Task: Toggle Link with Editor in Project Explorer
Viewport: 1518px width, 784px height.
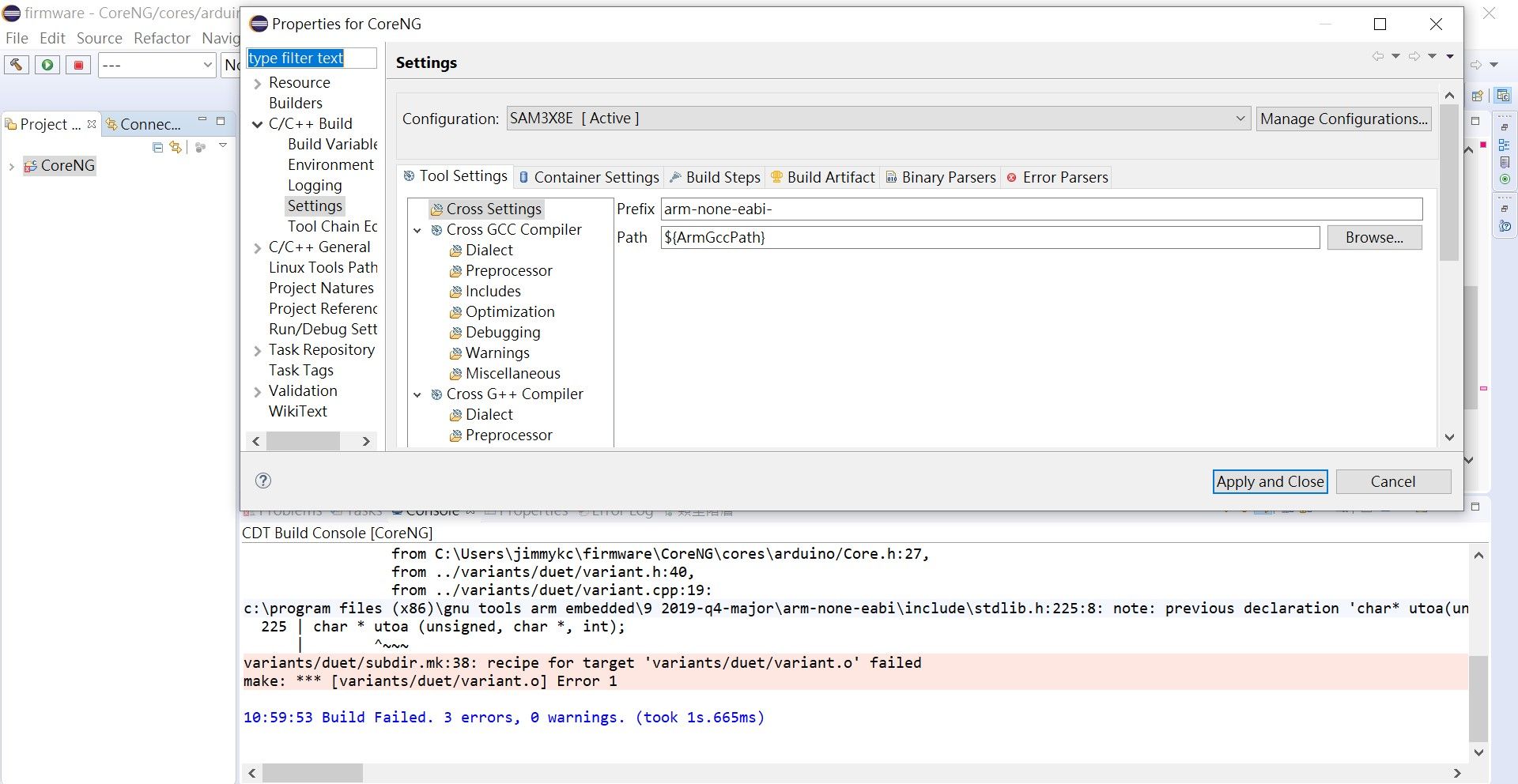Action: (176, 147)
